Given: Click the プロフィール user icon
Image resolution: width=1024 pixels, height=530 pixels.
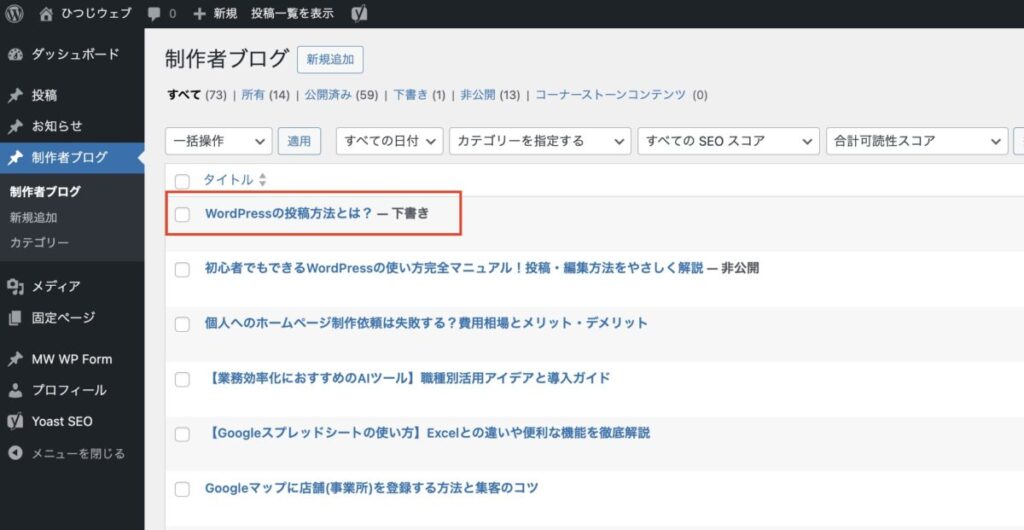Looking at the screenshot, I should [16, 390].
